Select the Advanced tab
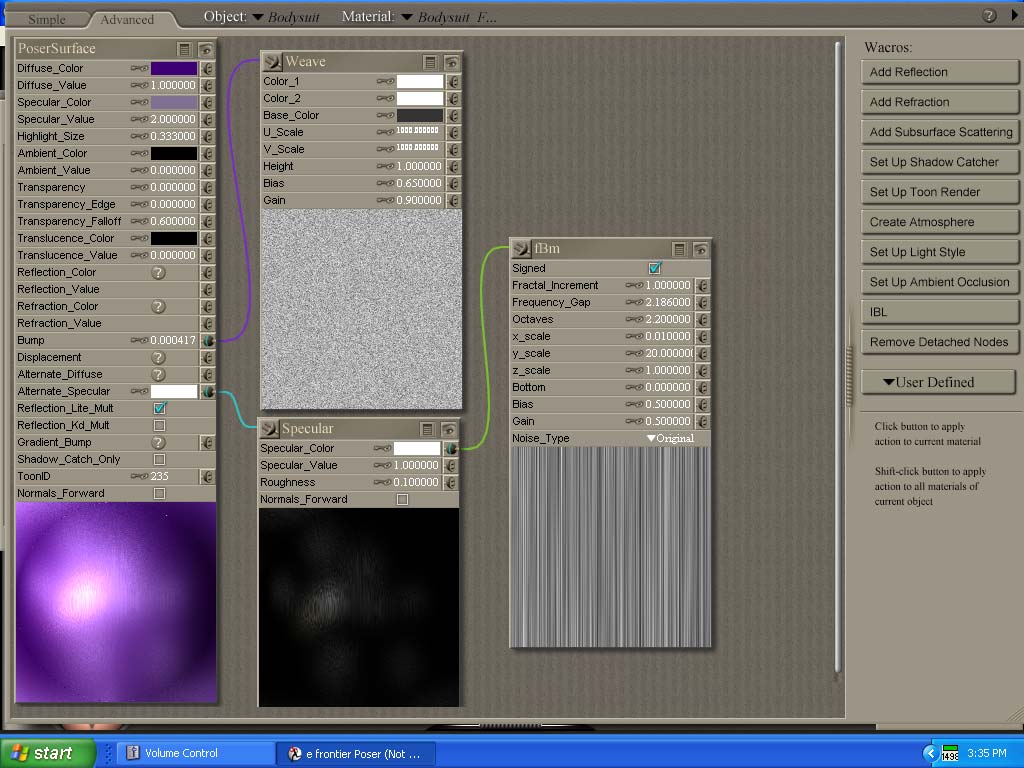Viewport: 1024px width, 768px height. (x=127, y=19)
